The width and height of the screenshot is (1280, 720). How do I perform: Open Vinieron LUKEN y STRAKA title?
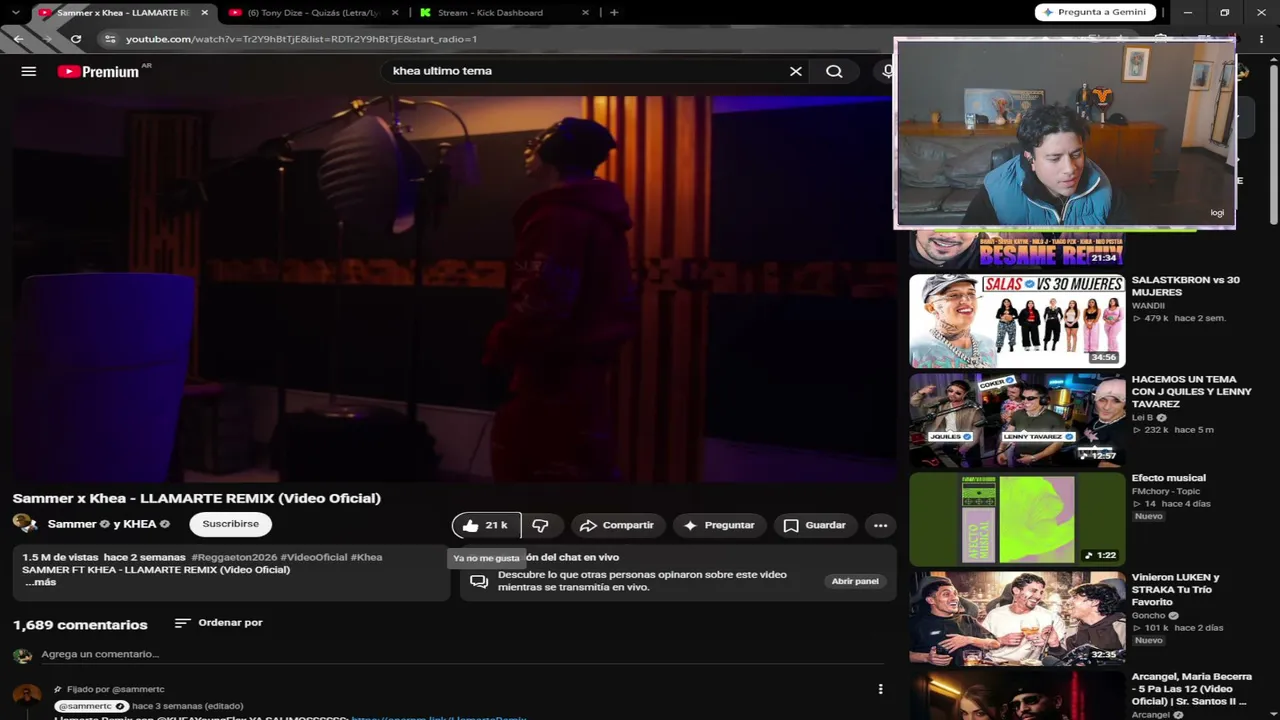pos(1176,590)
